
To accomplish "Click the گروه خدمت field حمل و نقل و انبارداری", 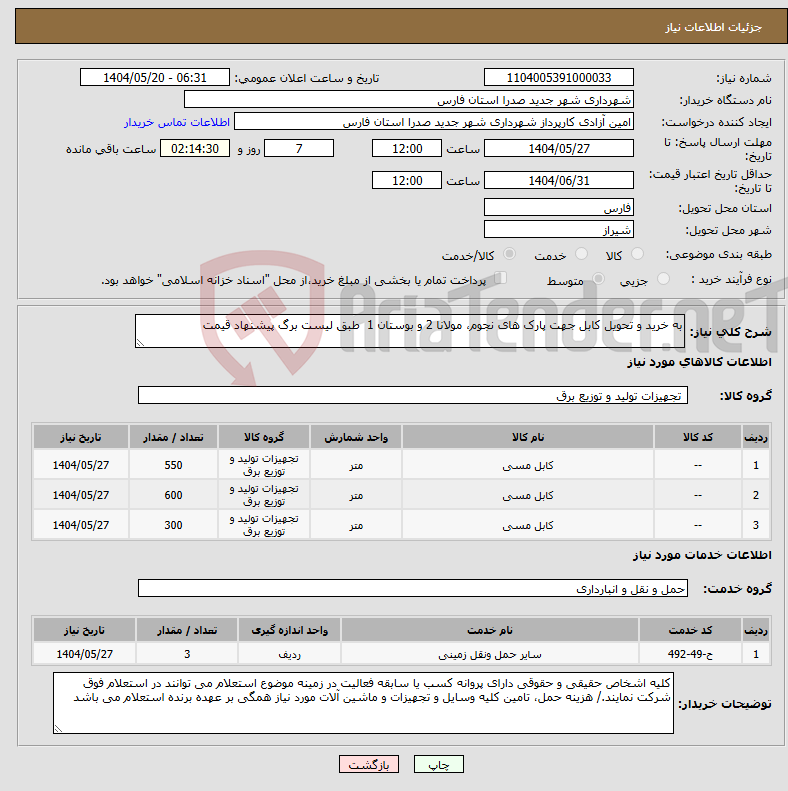I will [413, 589].
